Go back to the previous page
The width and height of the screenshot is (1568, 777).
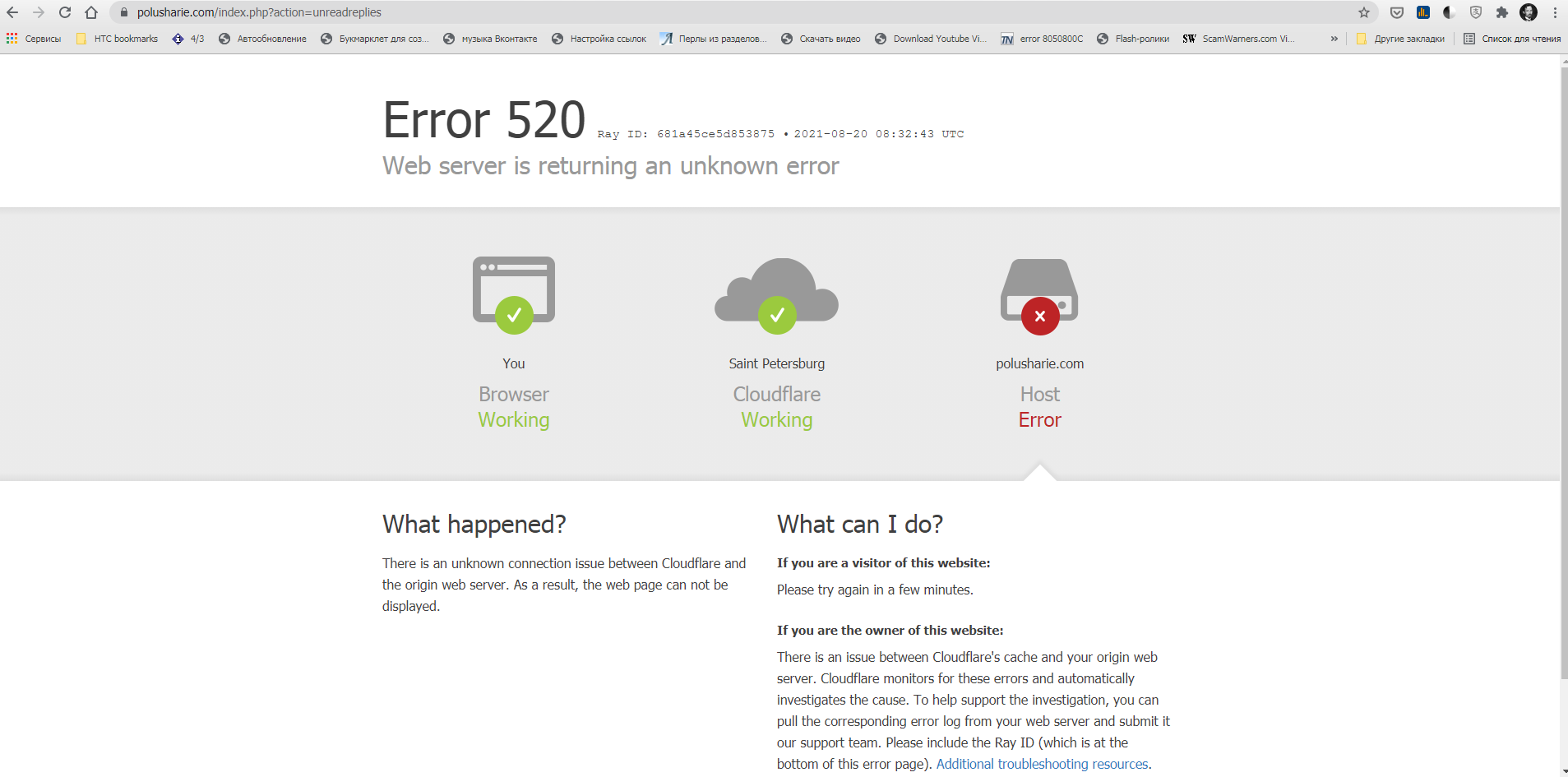tap(12, 12)
